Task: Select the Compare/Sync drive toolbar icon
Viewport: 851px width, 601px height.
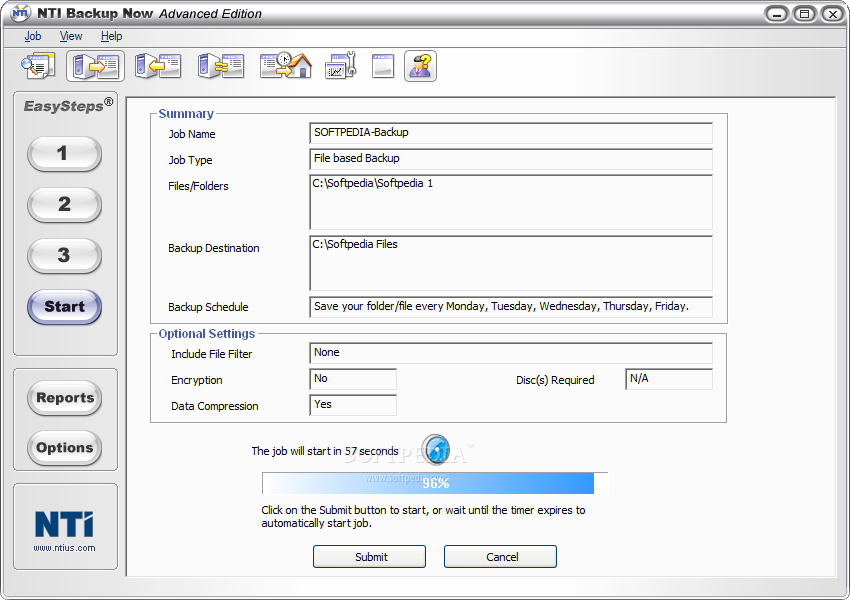Action: 221,66
